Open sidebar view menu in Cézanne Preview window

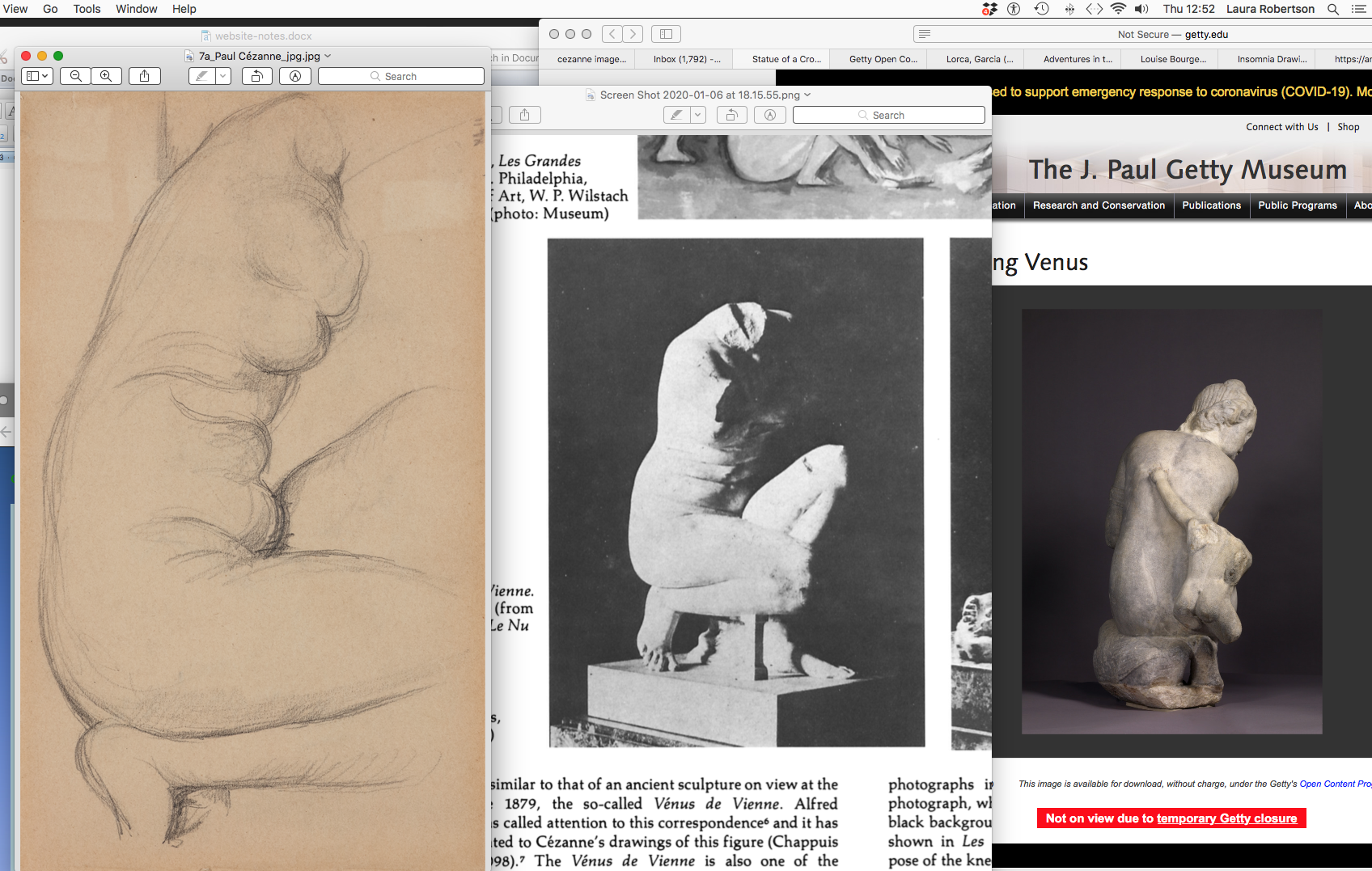[x=36, y=76]
